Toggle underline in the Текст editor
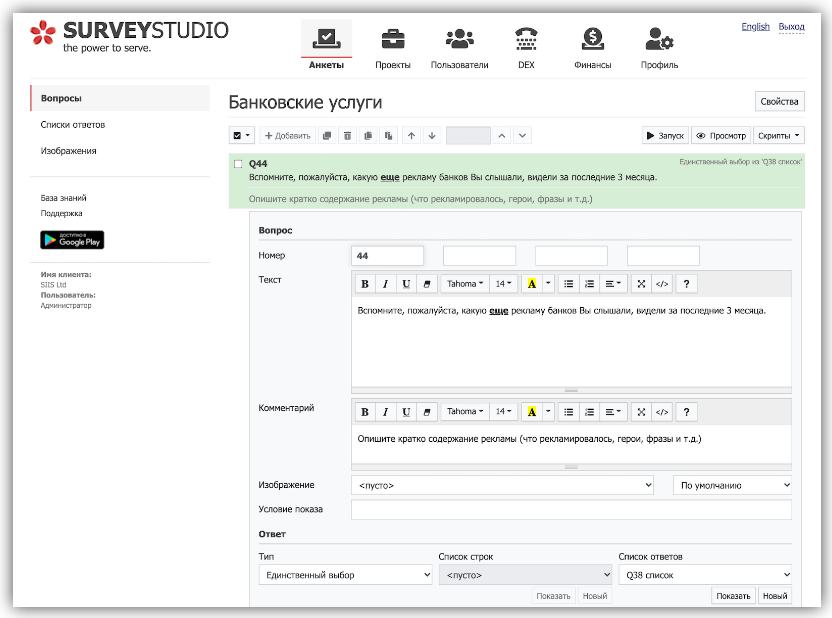Image resolution: width=832 pixels, height=618 pixels. point(406,284)
